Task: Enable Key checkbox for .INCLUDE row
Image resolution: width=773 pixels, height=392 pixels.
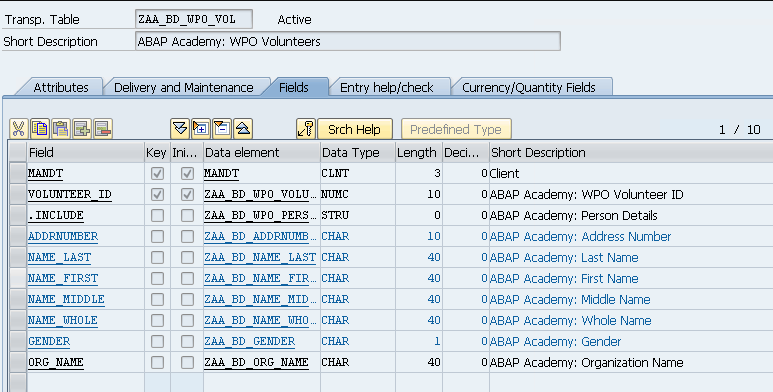Action: click(157, 215)
